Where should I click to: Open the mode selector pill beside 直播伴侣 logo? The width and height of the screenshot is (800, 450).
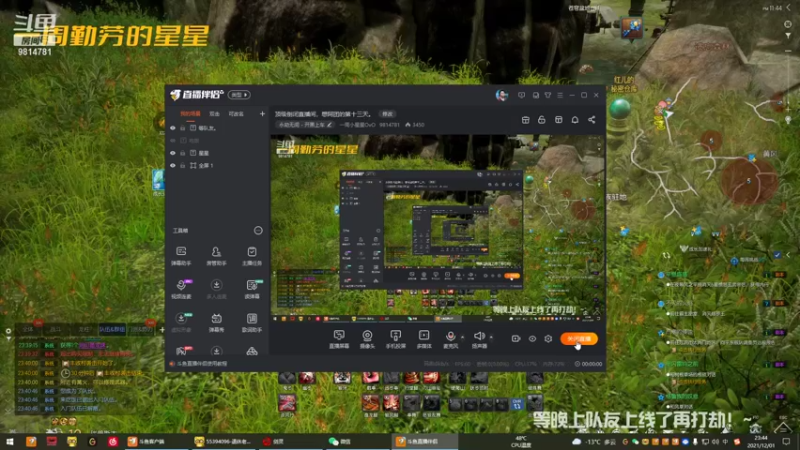[239, 95]
